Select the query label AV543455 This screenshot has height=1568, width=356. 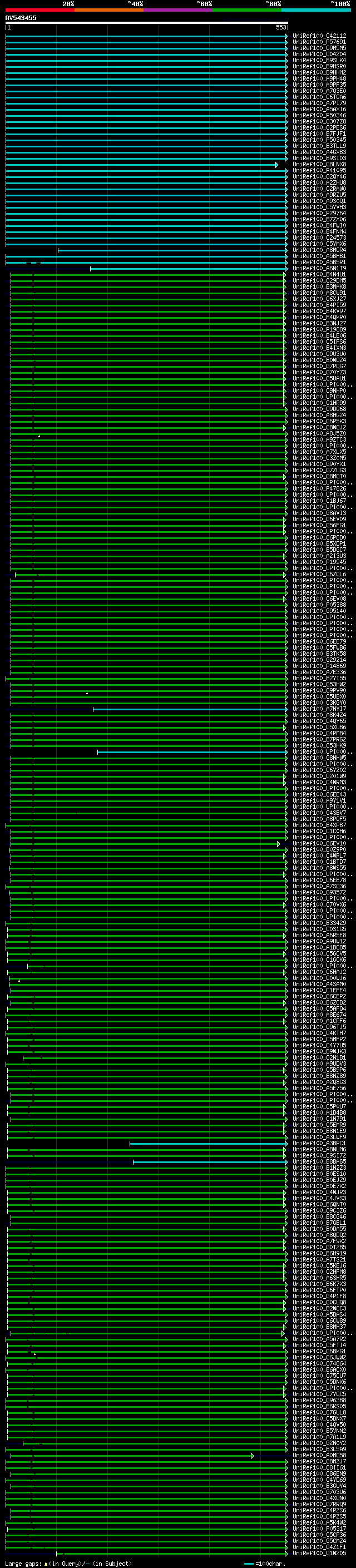(21, 18)
